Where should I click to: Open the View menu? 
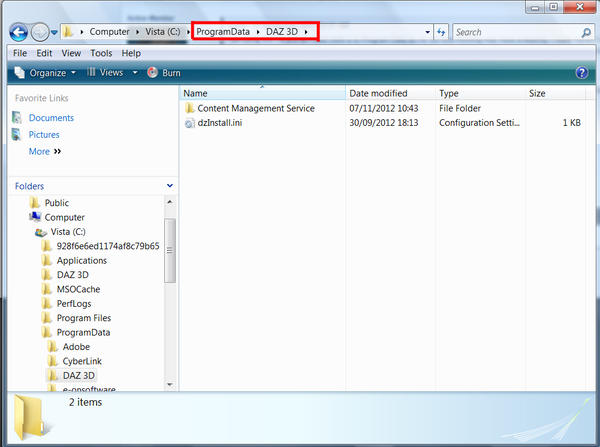coord(71,53)
